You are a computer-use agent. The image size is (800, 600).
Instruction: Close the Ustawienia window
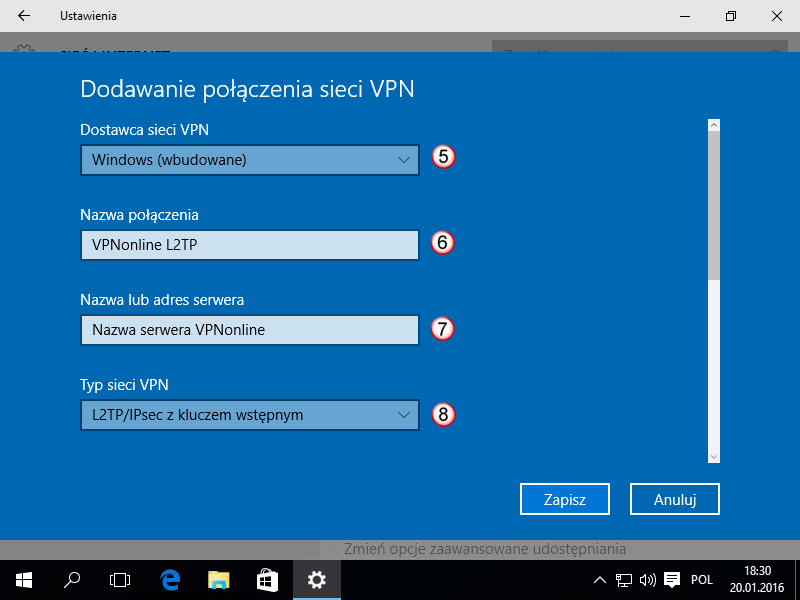click(x=777, y=16)
